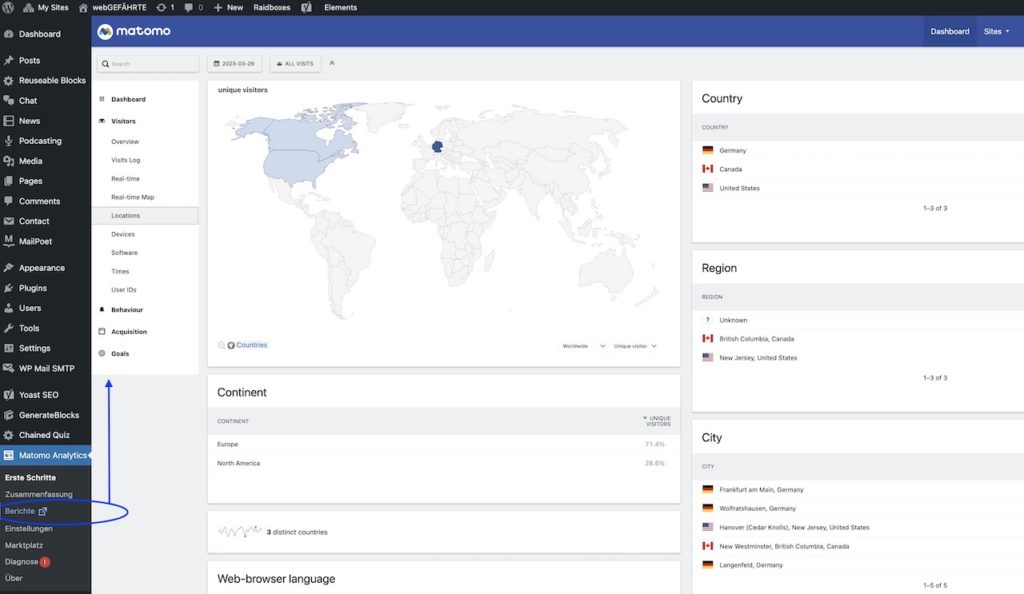The height and width of the screenshot is (594, 1024).
Task: Click the Settings sidebar icon
Action: [x=8, y=349]
